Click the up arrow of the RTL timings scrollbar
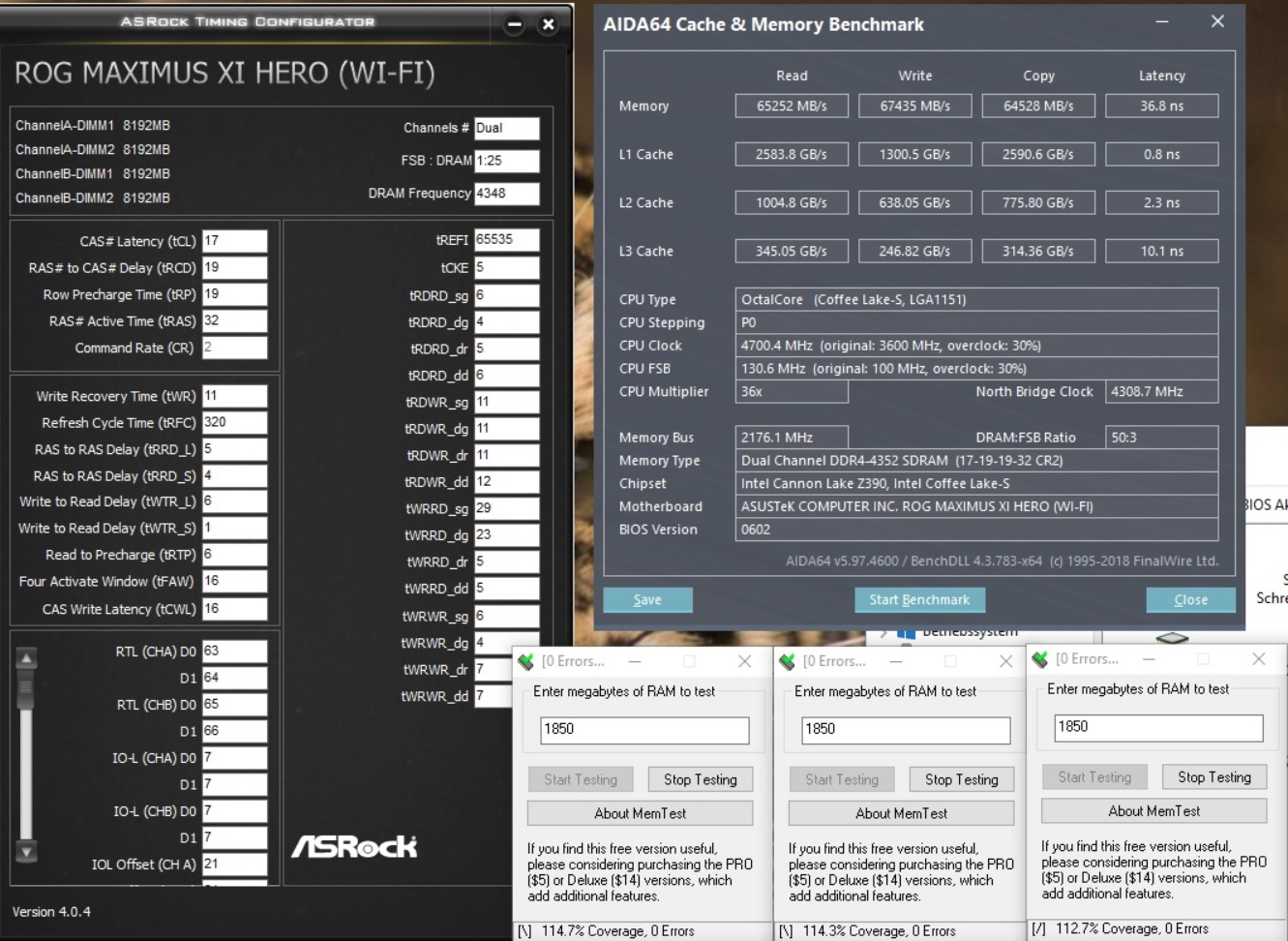The width and height of the screenshot is (1288, 941). point(27,658)
